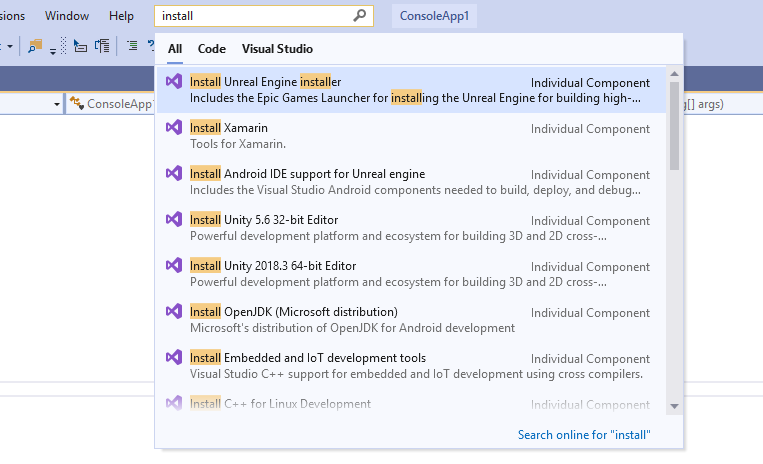
Task: Open the toolbar overflow options arrow
Action: coord(53,49)
